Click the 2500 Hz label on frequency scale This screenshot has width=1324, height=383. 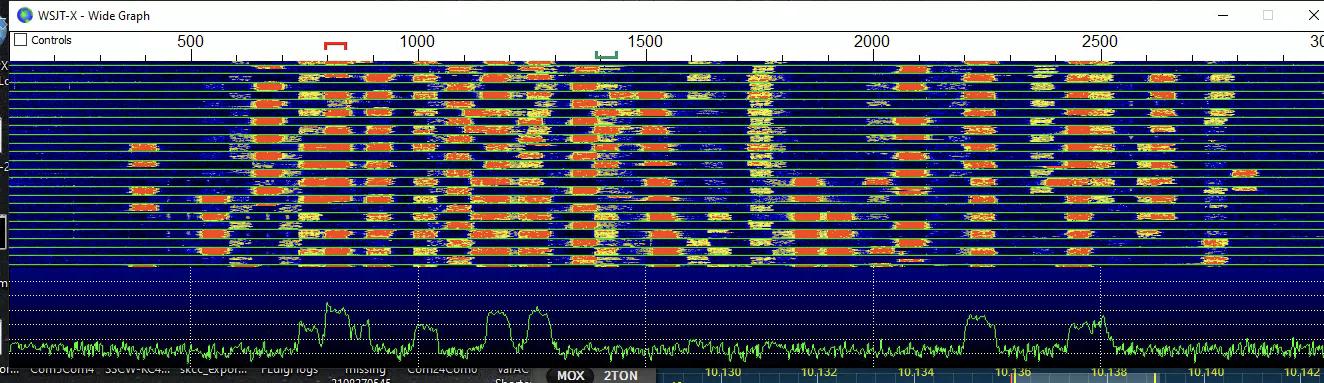(1100, 41)
